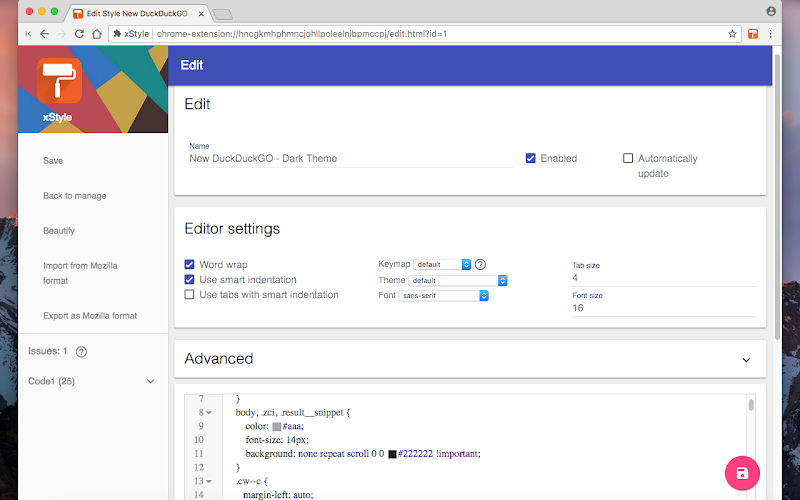Uncheck Word wrap
800x500 pixels.
189,264
